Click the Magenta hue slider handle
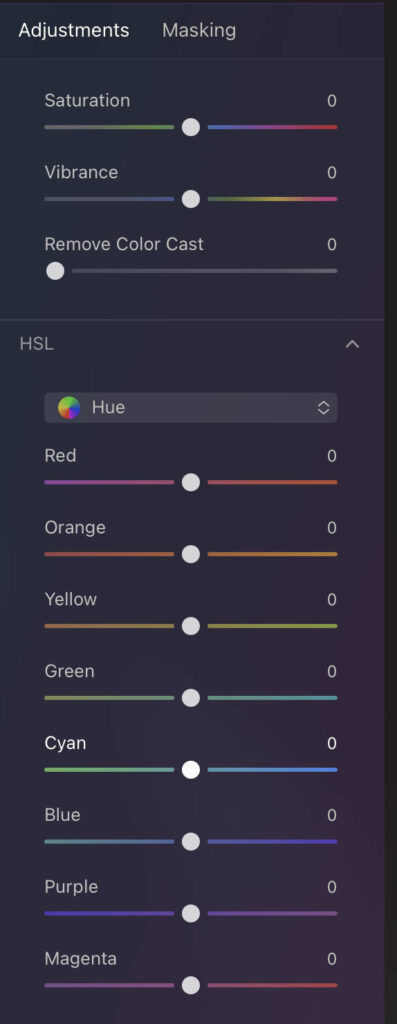 [x=191, y=985]
